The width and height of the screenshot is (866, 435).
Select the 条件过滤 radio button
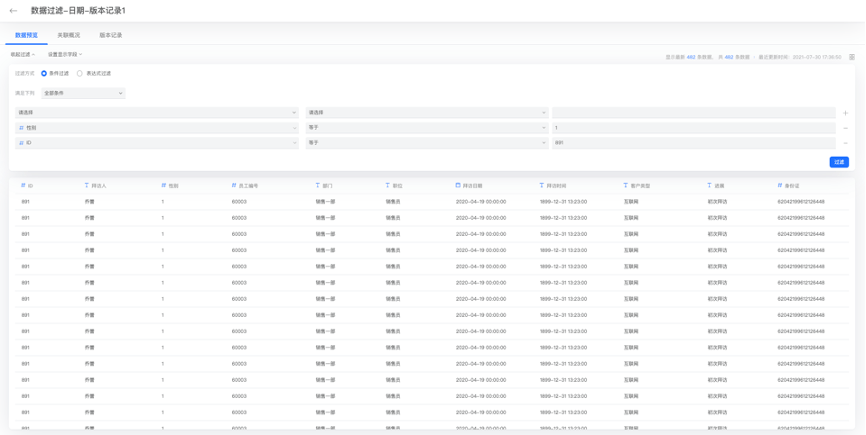44,73
